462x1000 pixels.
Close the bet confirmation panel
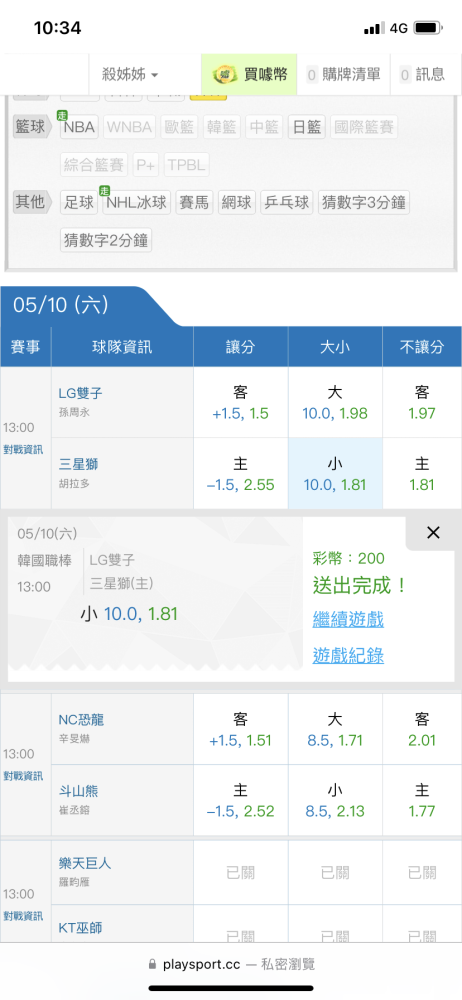[433, 533]
